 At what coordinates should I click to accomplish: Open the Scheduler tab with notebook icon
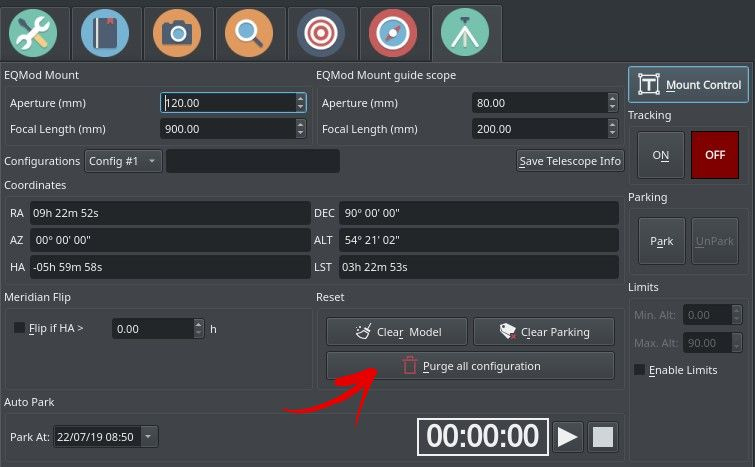tap(105, 33)
